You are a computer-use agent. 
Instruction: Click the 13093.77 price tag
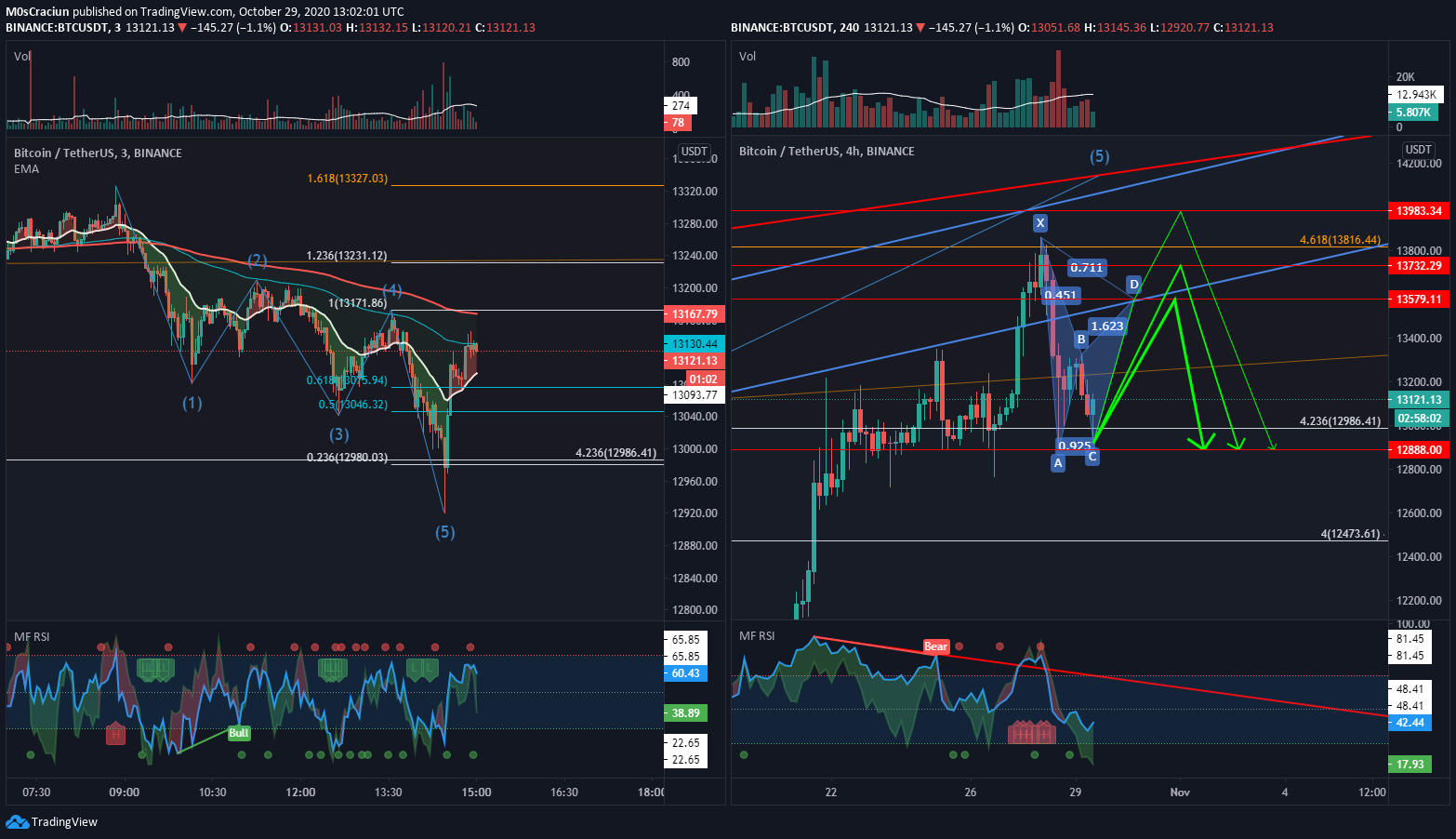coord(695,395)
